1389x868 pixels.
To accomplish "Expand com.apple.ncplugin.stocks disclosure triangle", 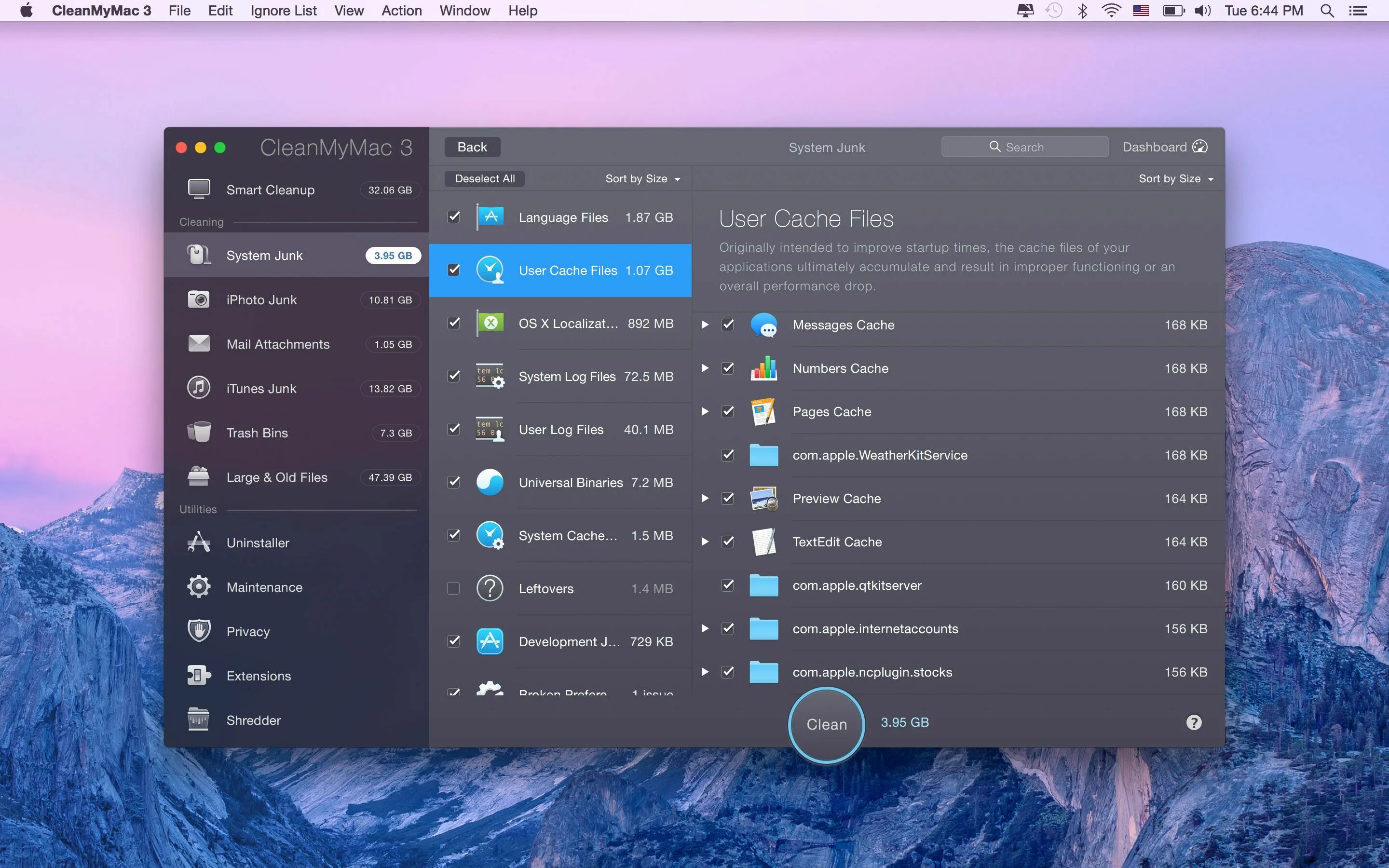I will [705, 672].
